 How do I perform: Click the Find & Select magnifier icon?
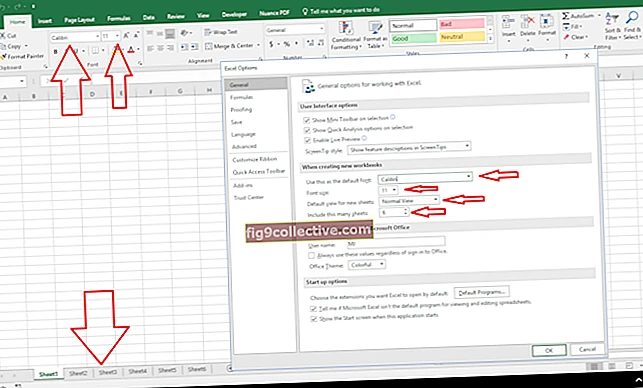point(632,18)
